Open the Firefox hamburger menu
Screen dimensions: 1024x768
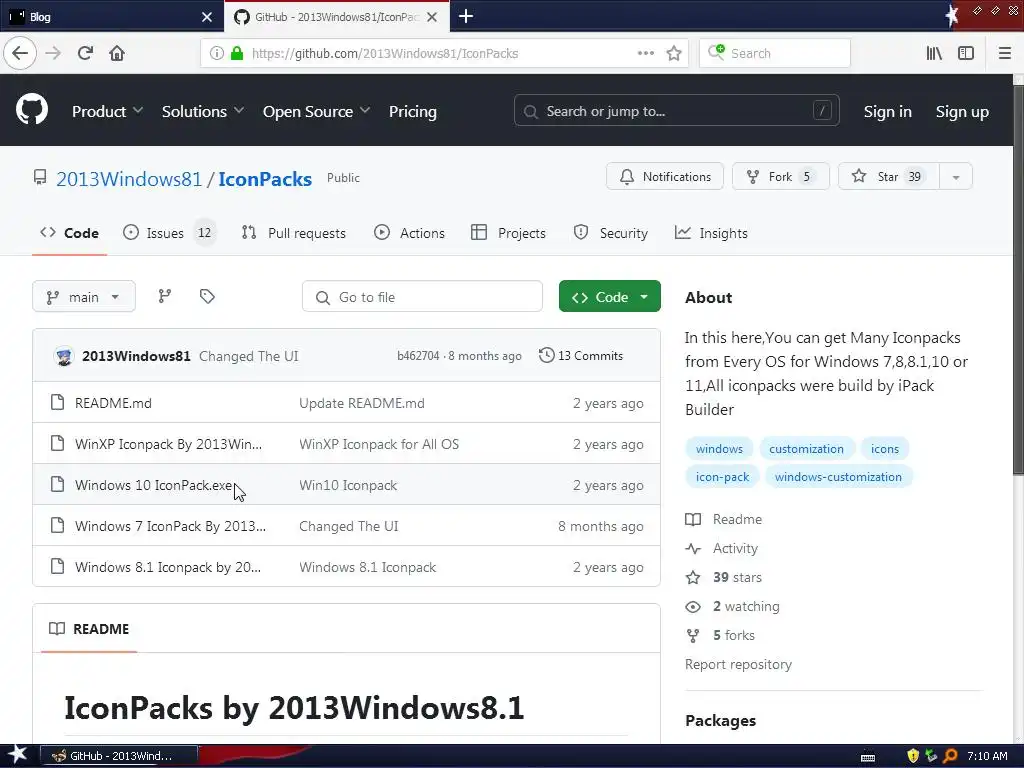point(1004,54)
